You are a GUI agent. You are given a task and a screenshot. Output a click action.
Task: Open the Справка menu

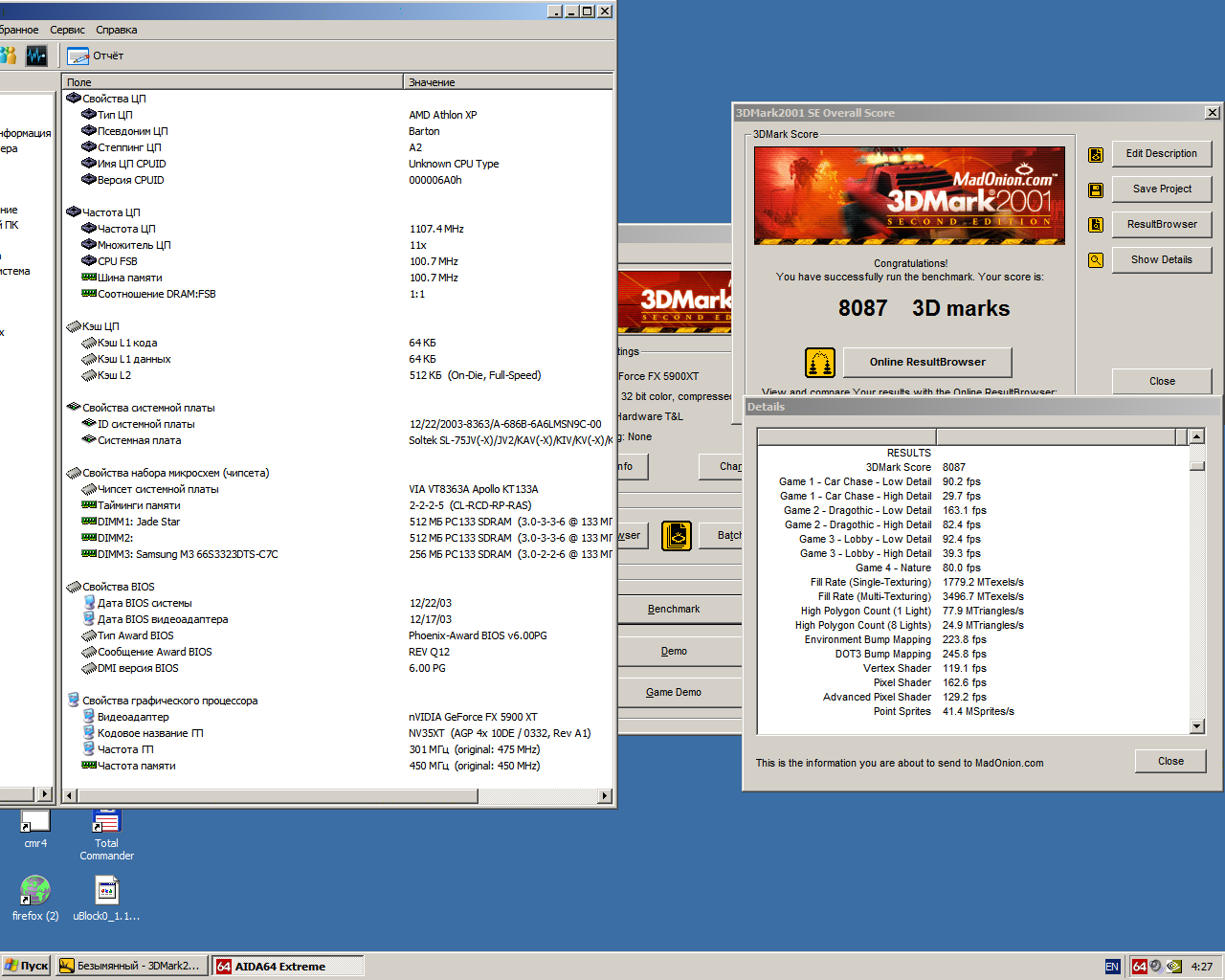[x=116, y=30]
